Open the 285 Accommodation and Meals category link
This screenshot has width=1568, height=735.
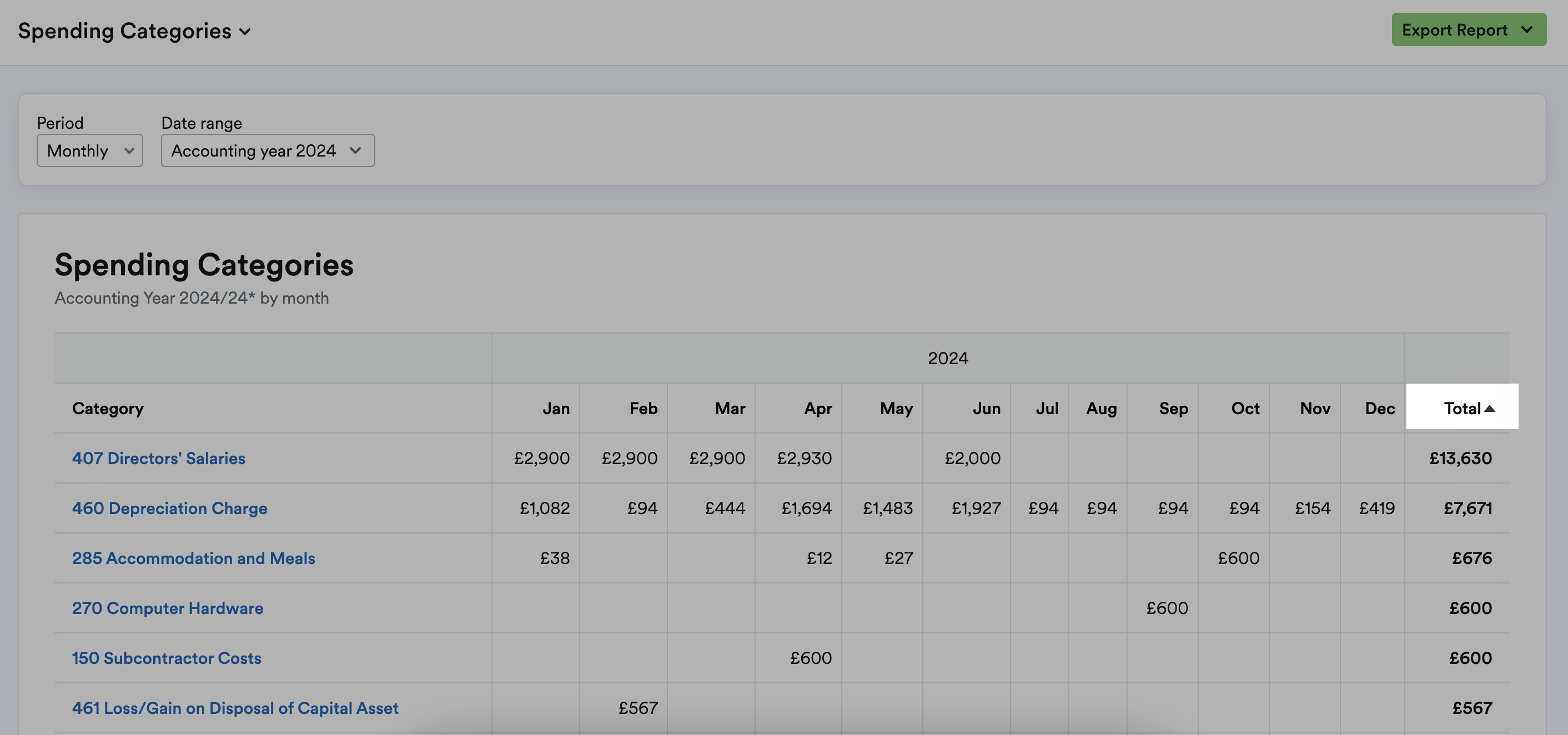(x=194, y=558)
